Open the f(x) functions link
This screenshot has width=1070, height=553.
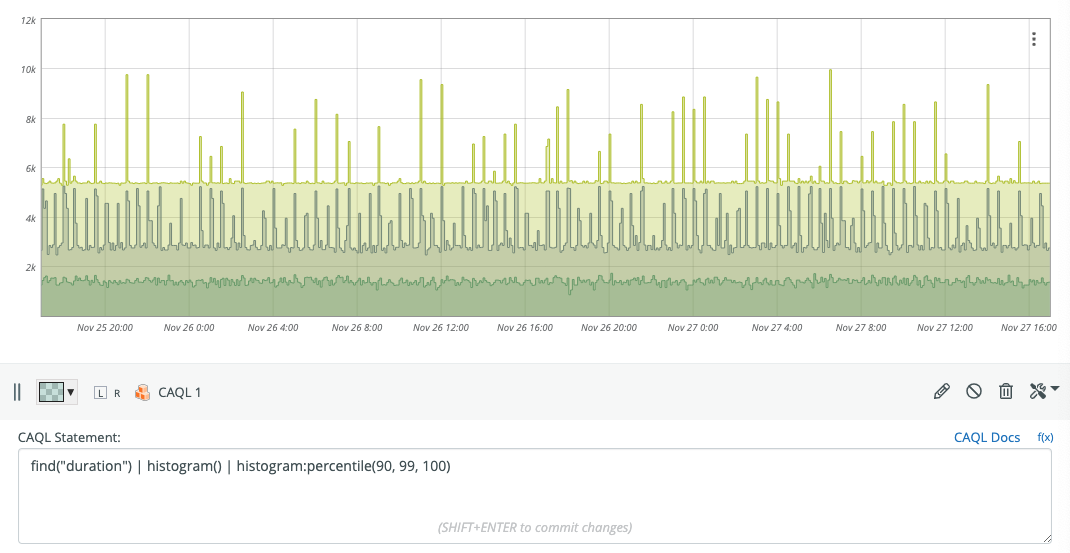click(1045, 438)
